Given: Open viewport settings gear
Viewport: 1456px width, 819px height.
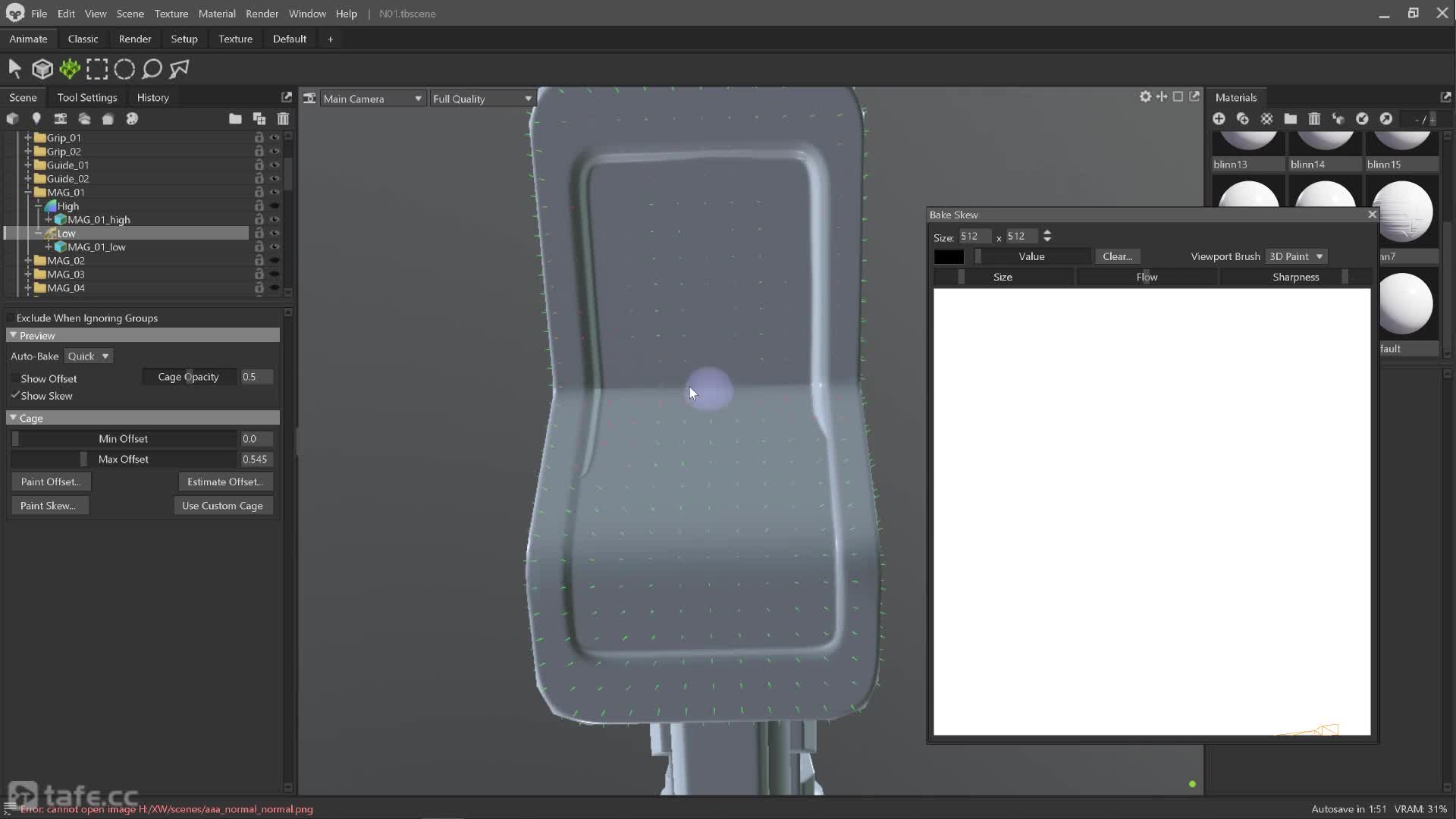Looking at the screenshot, I should click(1145, 96).
